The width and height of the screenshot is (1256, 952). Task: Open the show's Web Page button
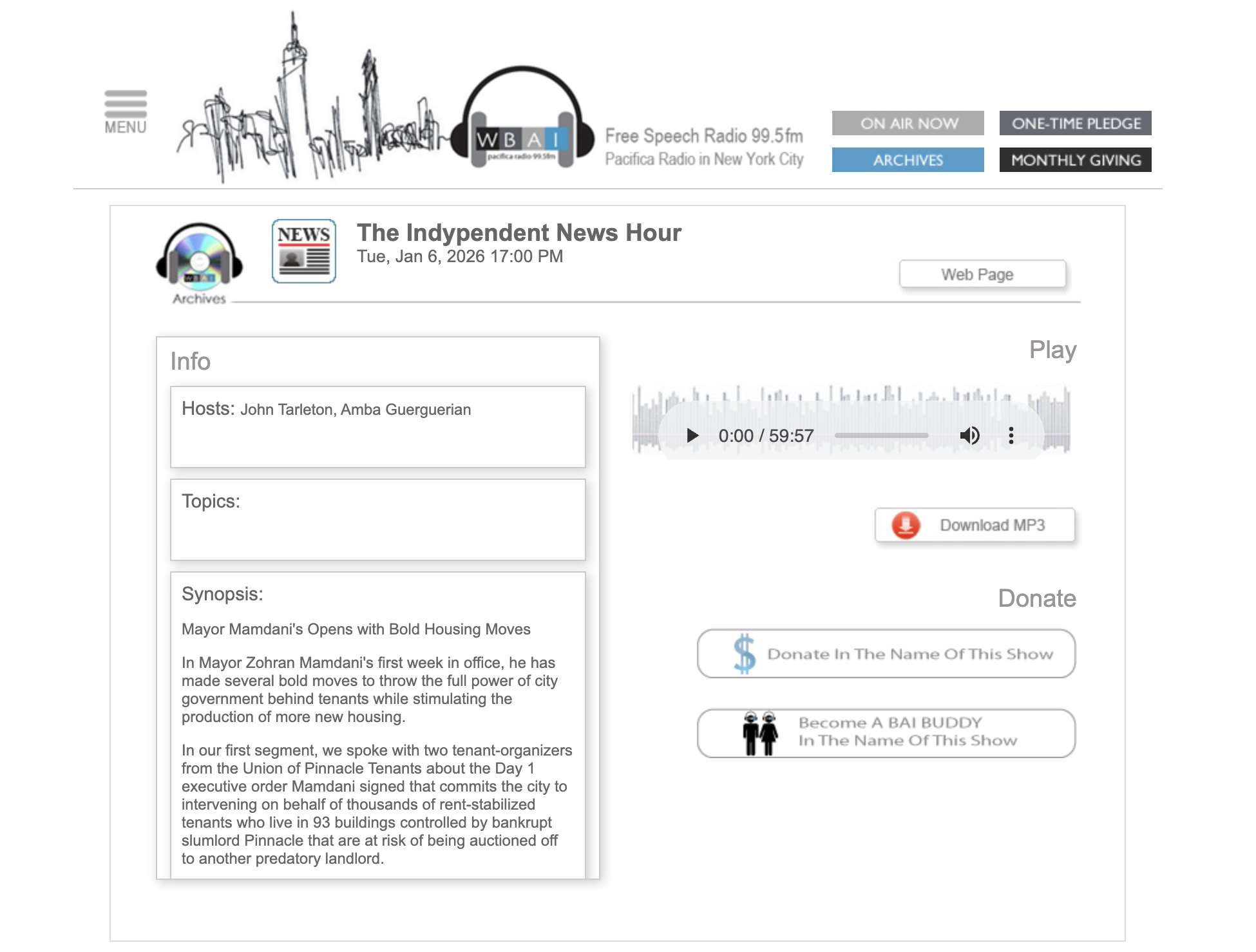point(982,274)
